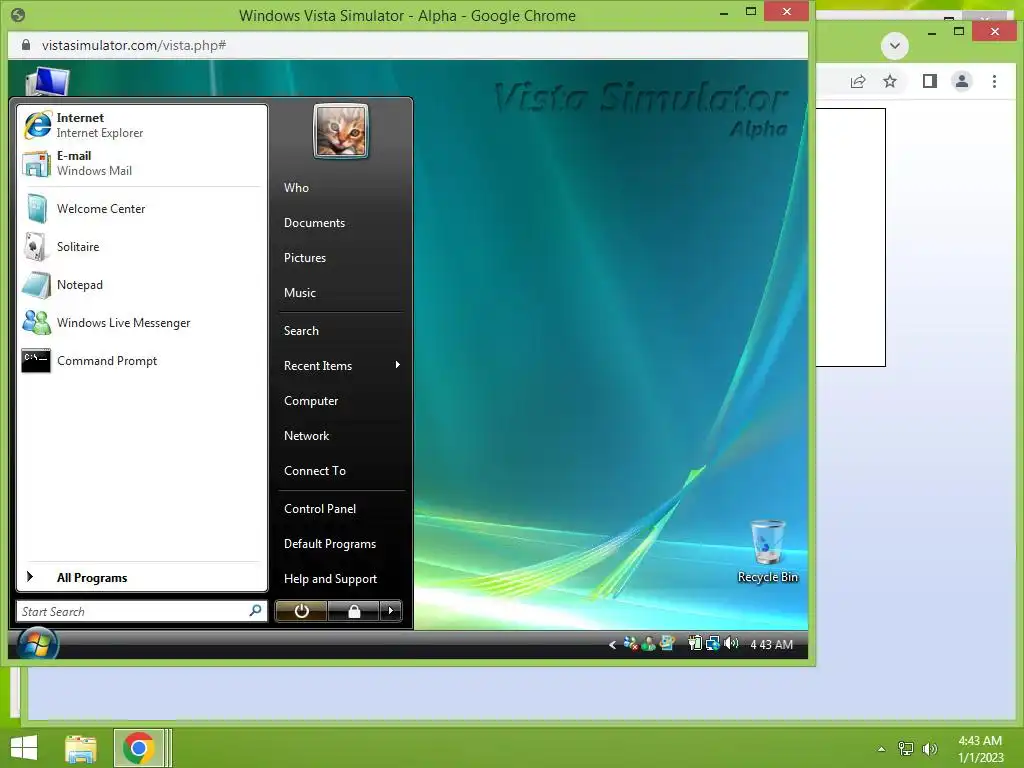Screen dimensions: 1024x768
Task: Open Computer from the Start menu
Action: pyautogui.click(x=311, y=401)
